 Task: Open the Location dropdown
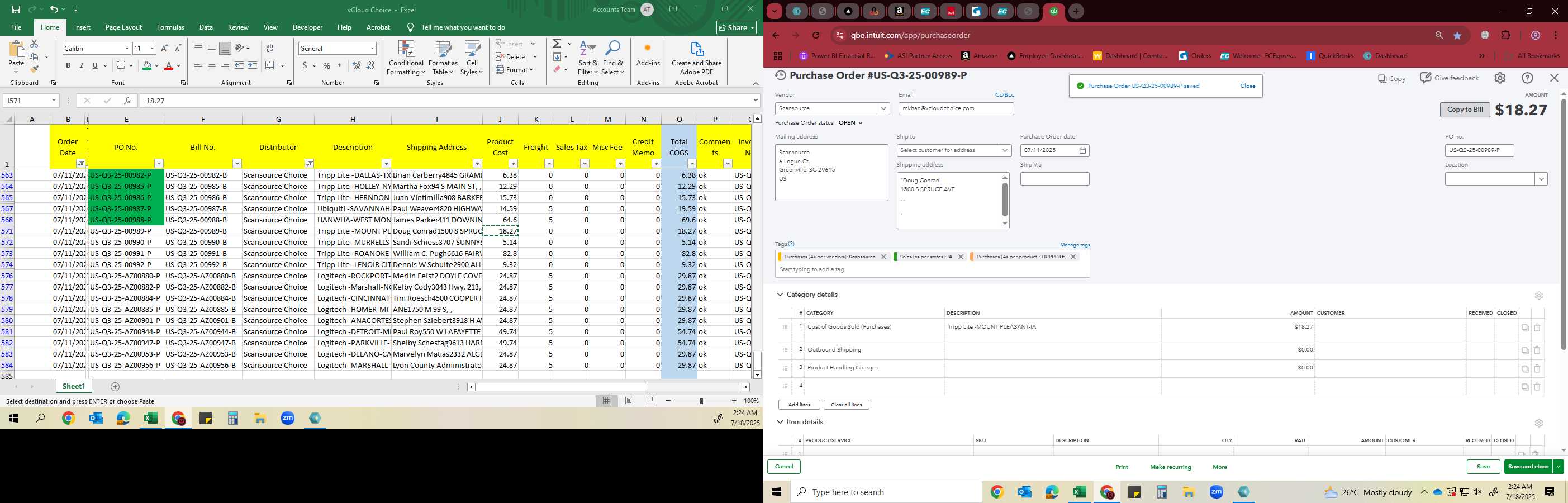tap(1541, 179)
